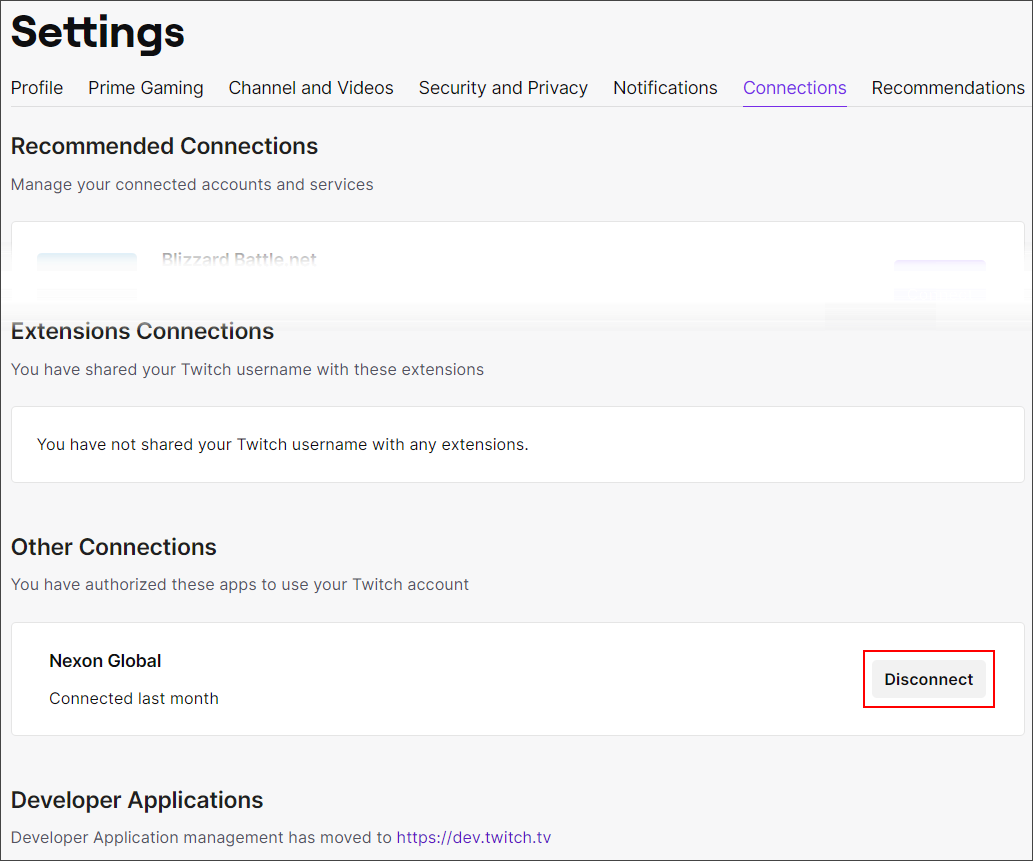Click the extensions notice card
This screenshot has height=861, width=1033.
point(517,444)
